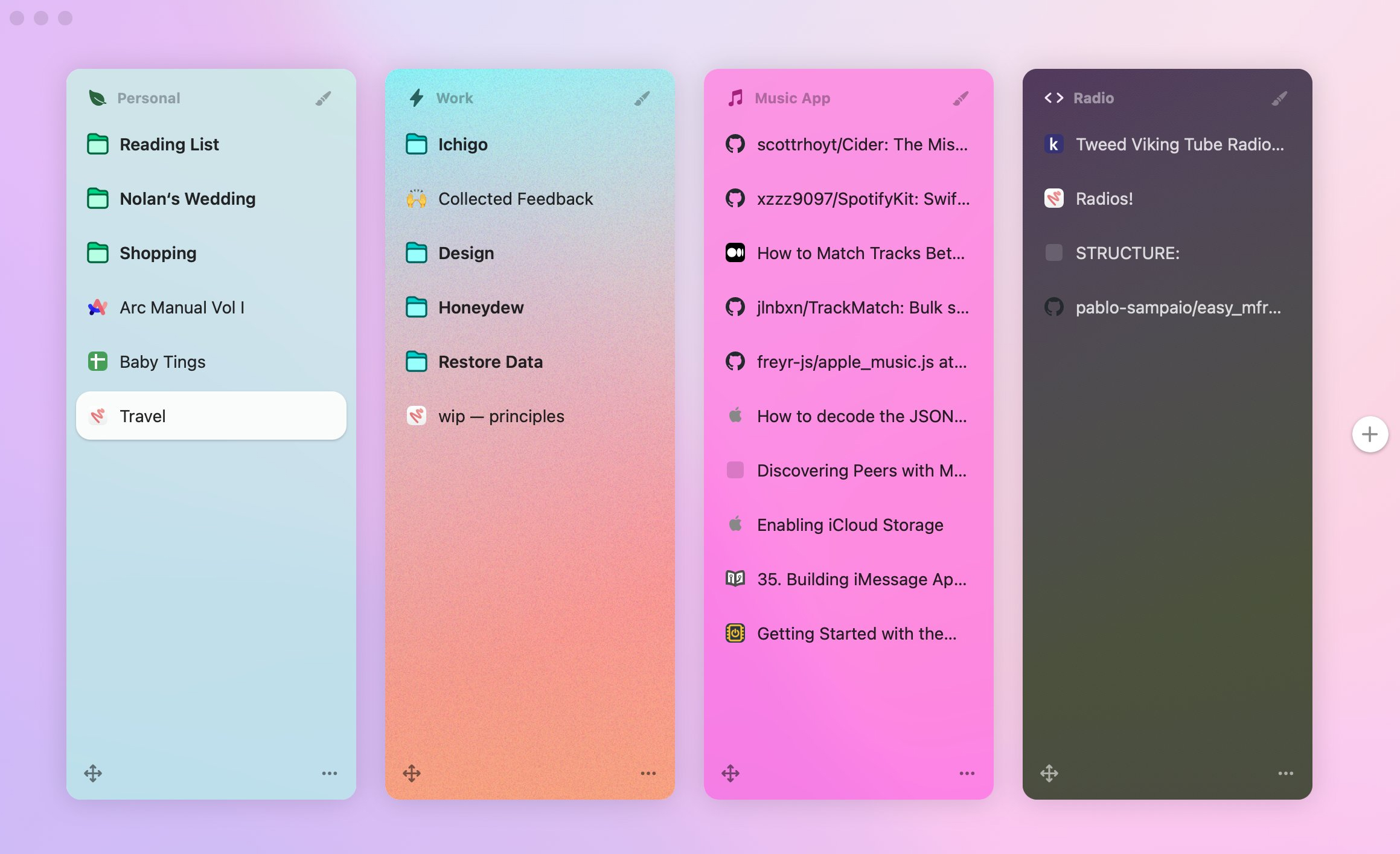Open the options menu for the Work column
The width and height of the screenshot is (1400, 854).
(x=648, y=774)
